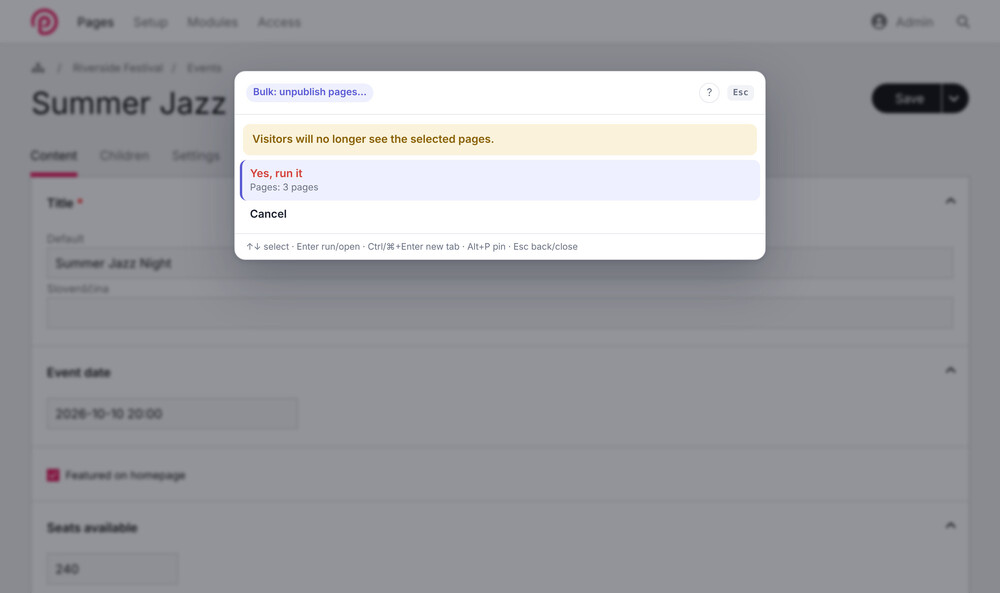
Task: Open the Pages menu
Action: click(96, 22)
